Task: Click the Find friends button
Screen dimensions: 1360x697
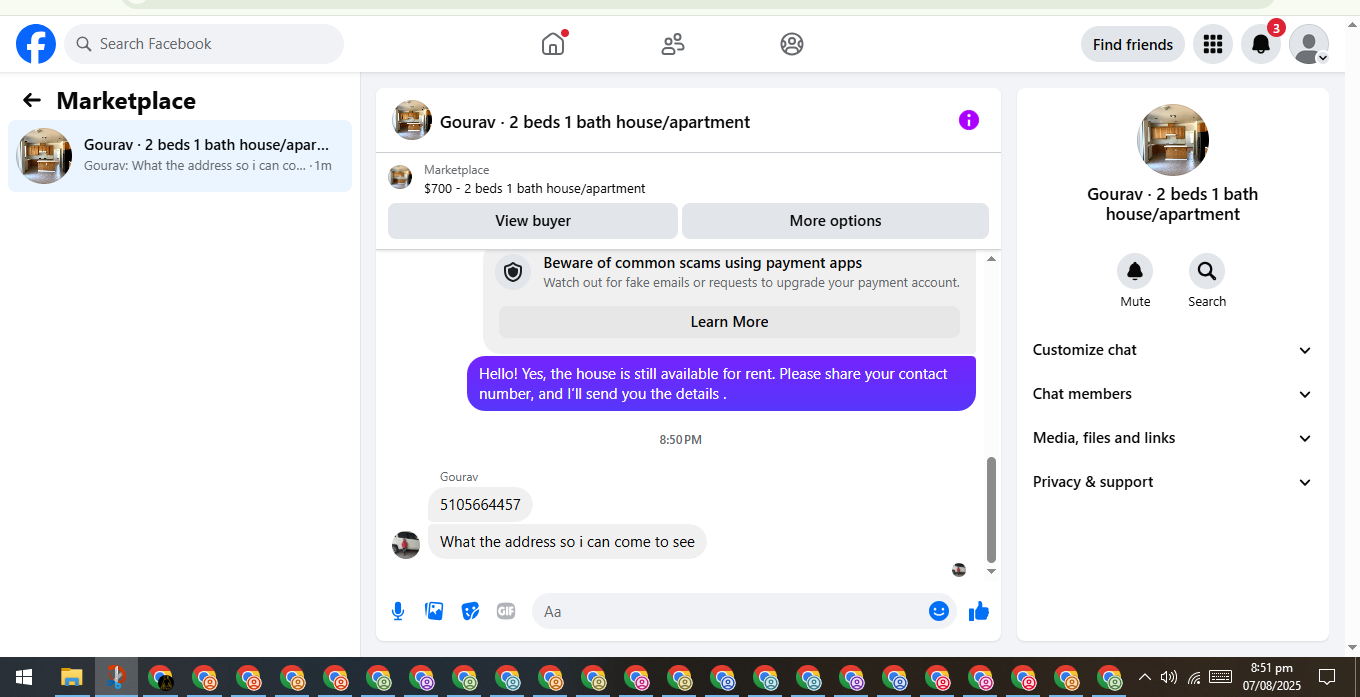Action: click(x=1133, y=44)
